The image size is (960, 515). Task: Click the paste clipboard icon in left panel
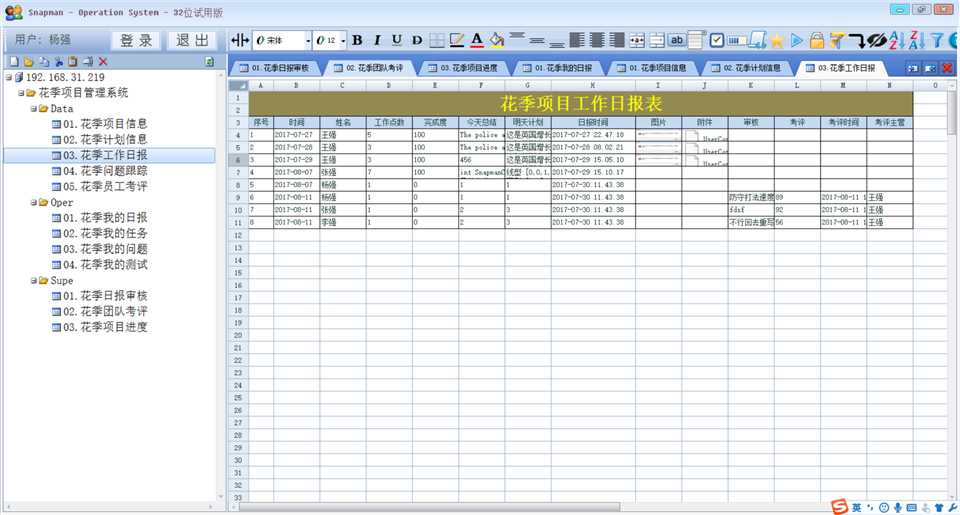tap(73, 62)
